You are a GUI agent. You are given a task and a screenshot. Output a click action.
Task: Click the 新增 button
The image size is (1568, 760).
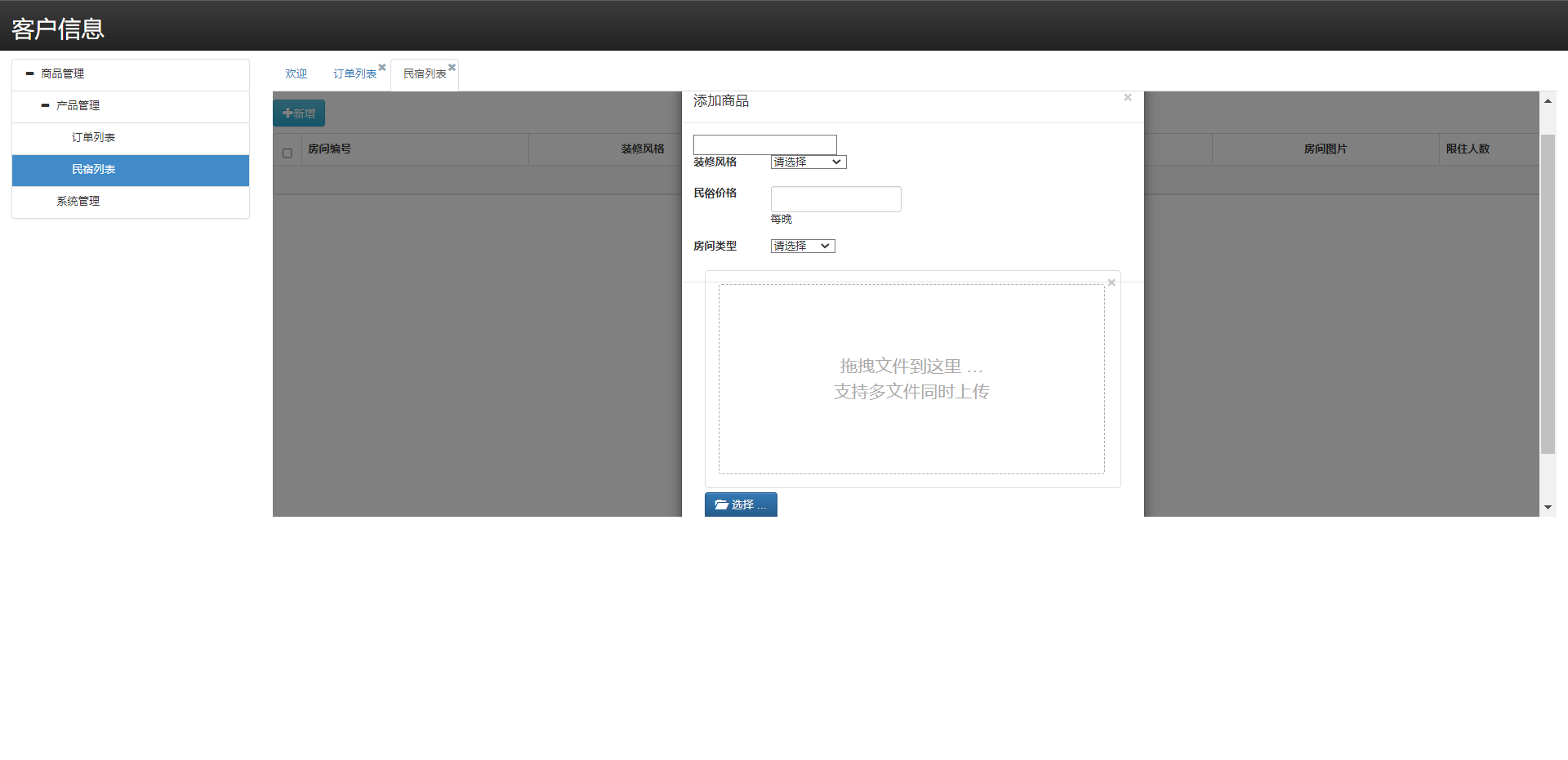299,113
